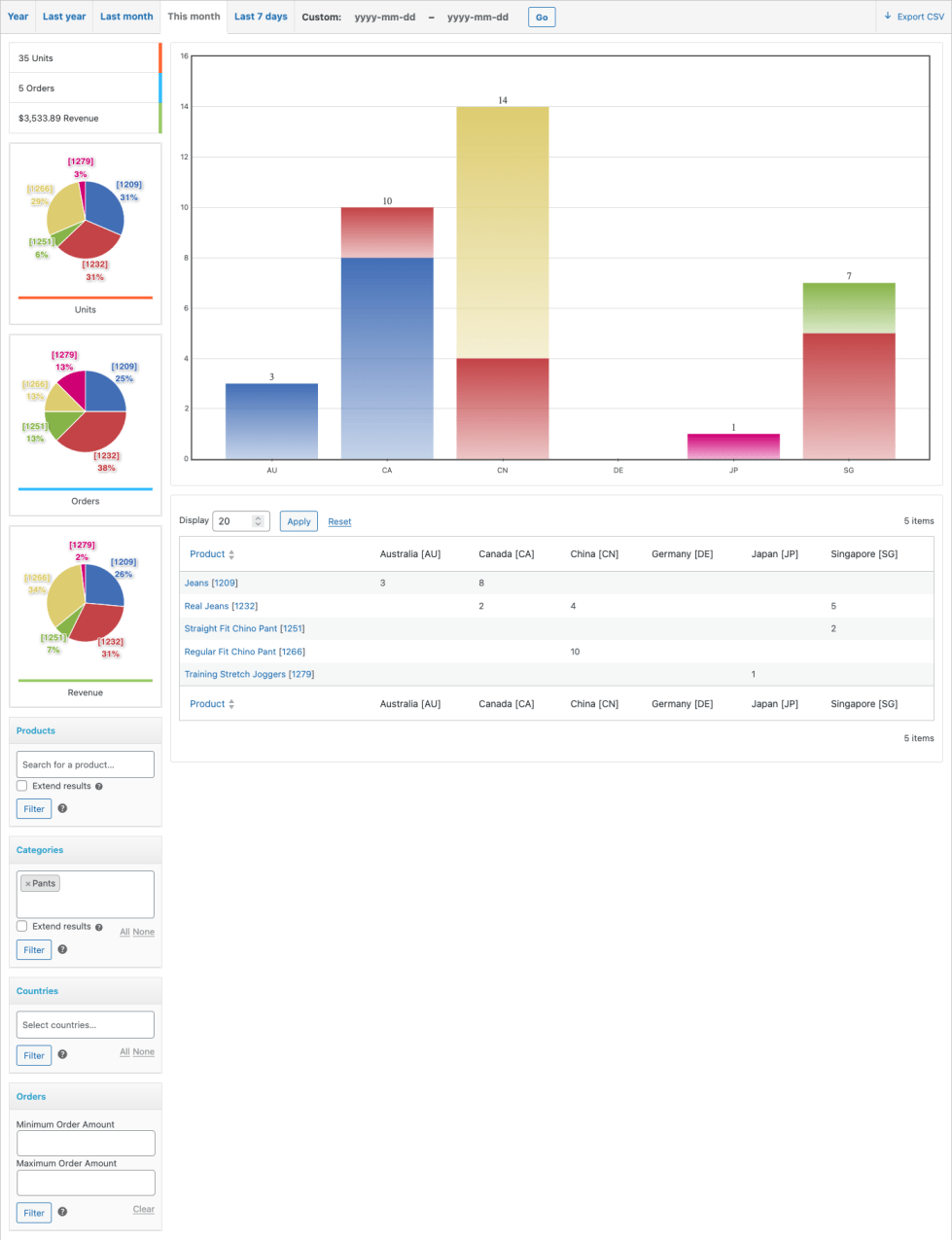Adjust the Display count stepper
This screenshot has width=952, height=1240.
[x=258, y=521]
